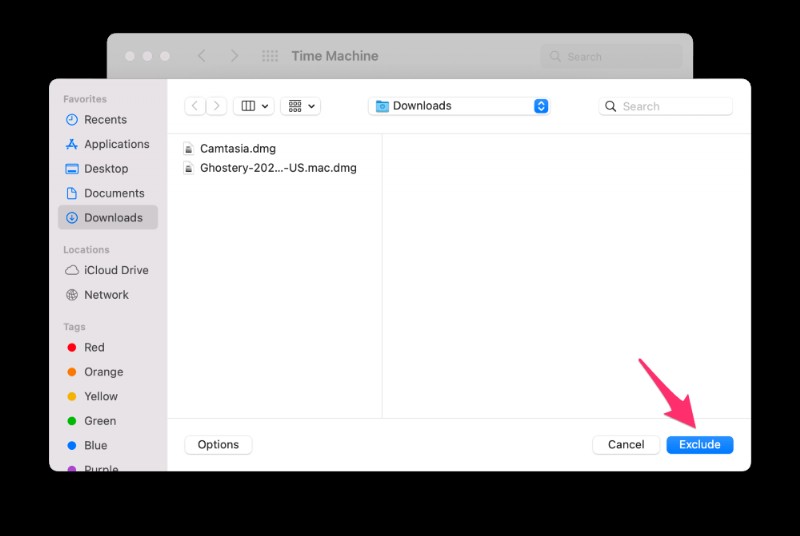Open the icon grouping options dropdown

pos(300,106)
